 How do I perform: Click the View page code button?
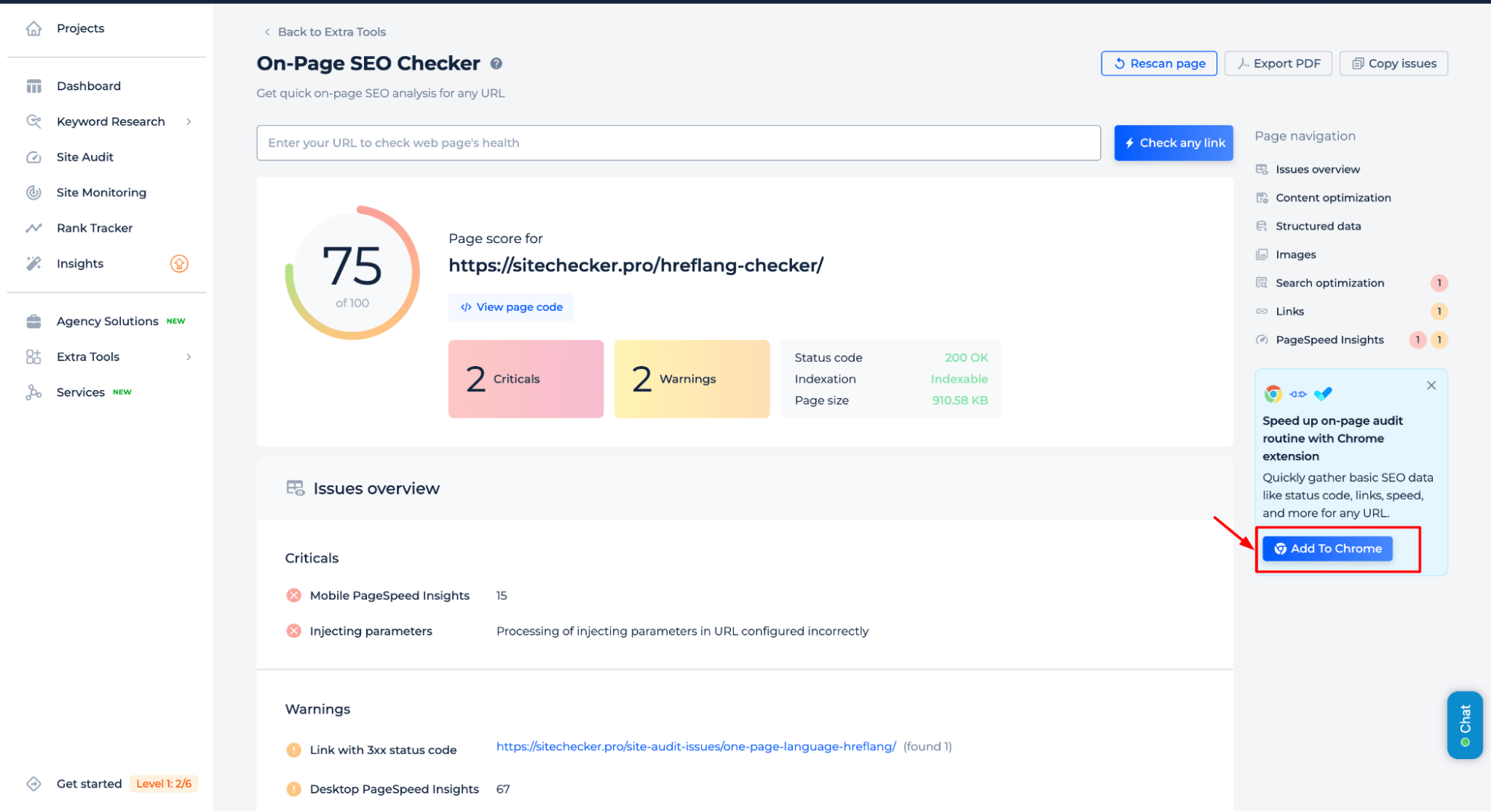click(511, 307)
